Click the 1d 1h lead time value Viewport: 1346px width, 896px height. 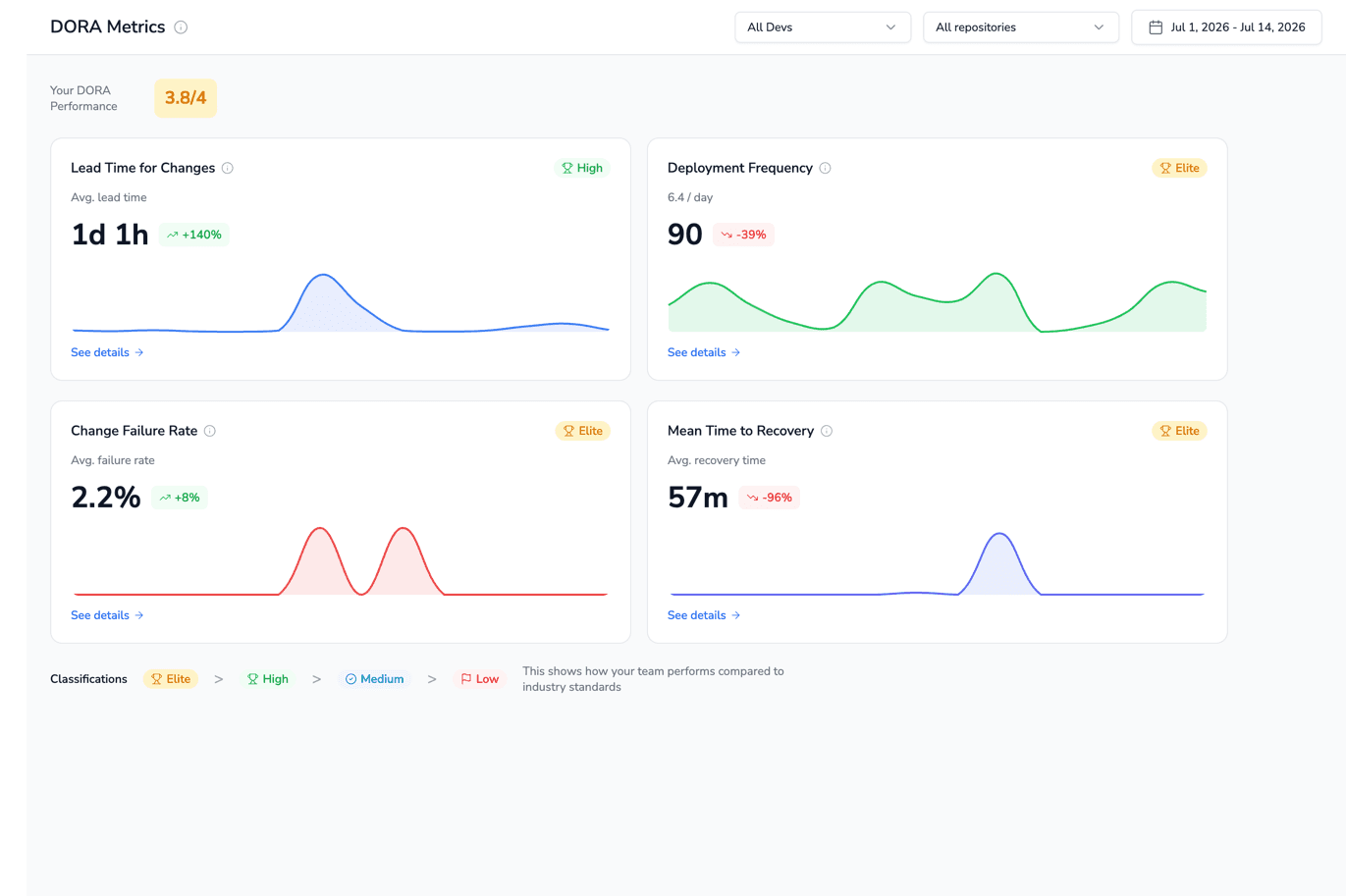[110, 235]
